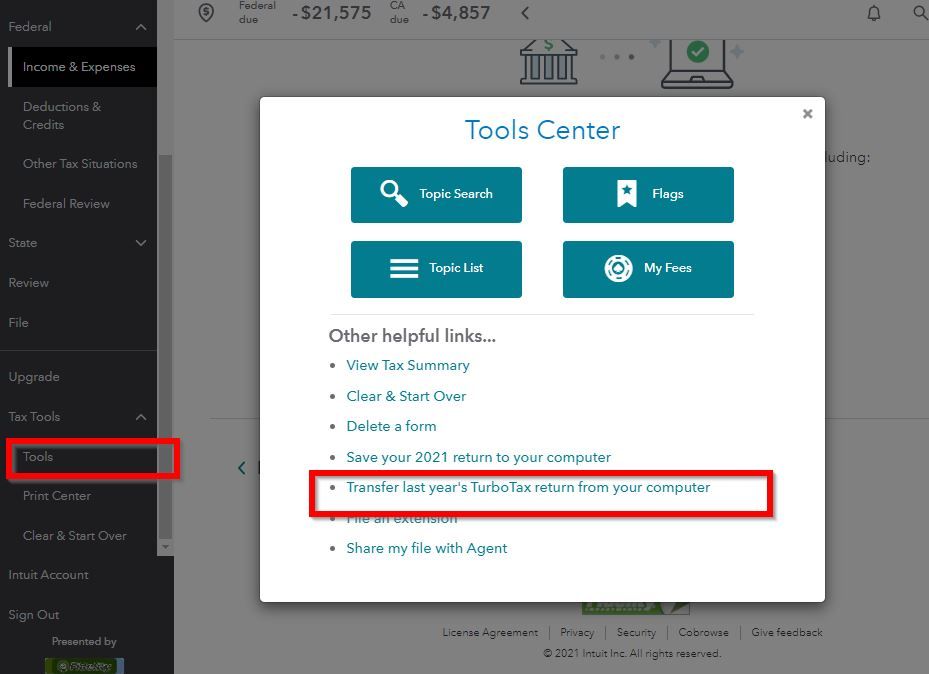Image resolution: width=929 pixels, height=674 pixels.
Task: Open the Security footer link
Action: click(x=636, y=633)
